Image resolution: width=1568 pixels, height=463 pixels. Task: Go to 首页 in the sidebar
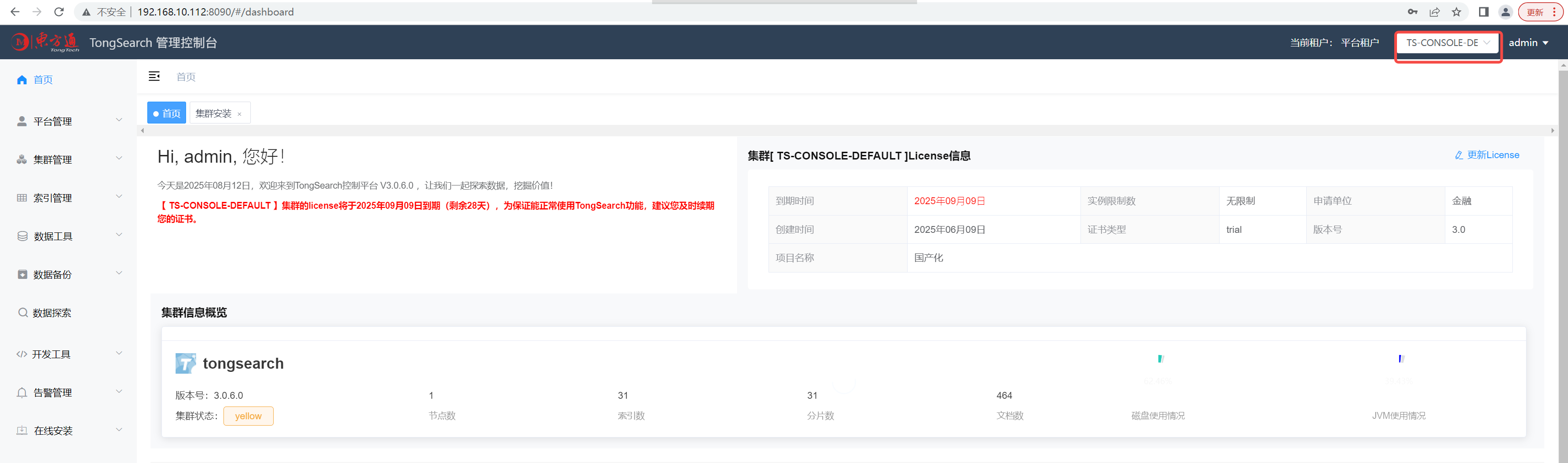click(x=43, y=80)
